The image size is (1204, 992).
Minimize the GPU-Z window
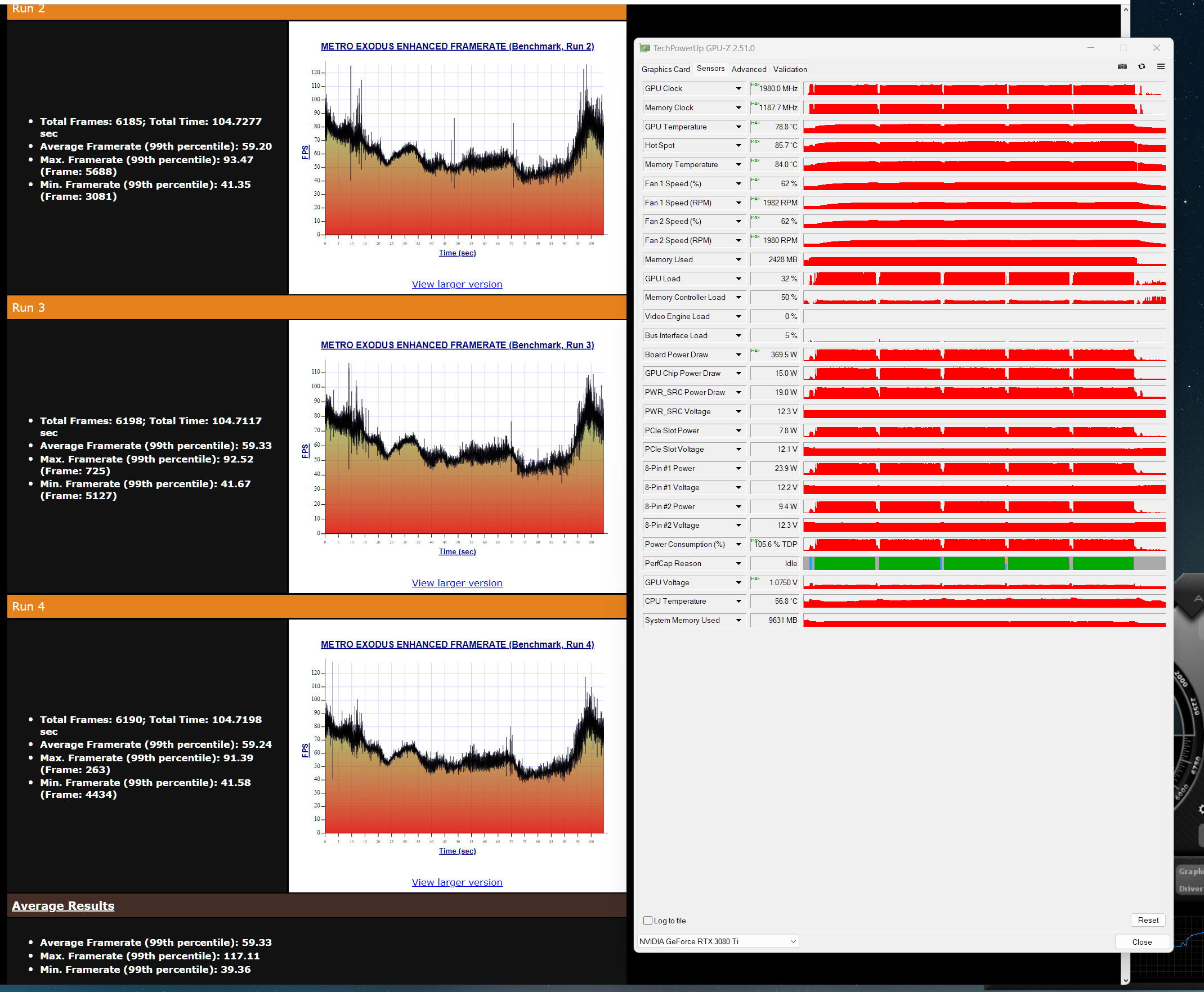tap(1091, 48)
